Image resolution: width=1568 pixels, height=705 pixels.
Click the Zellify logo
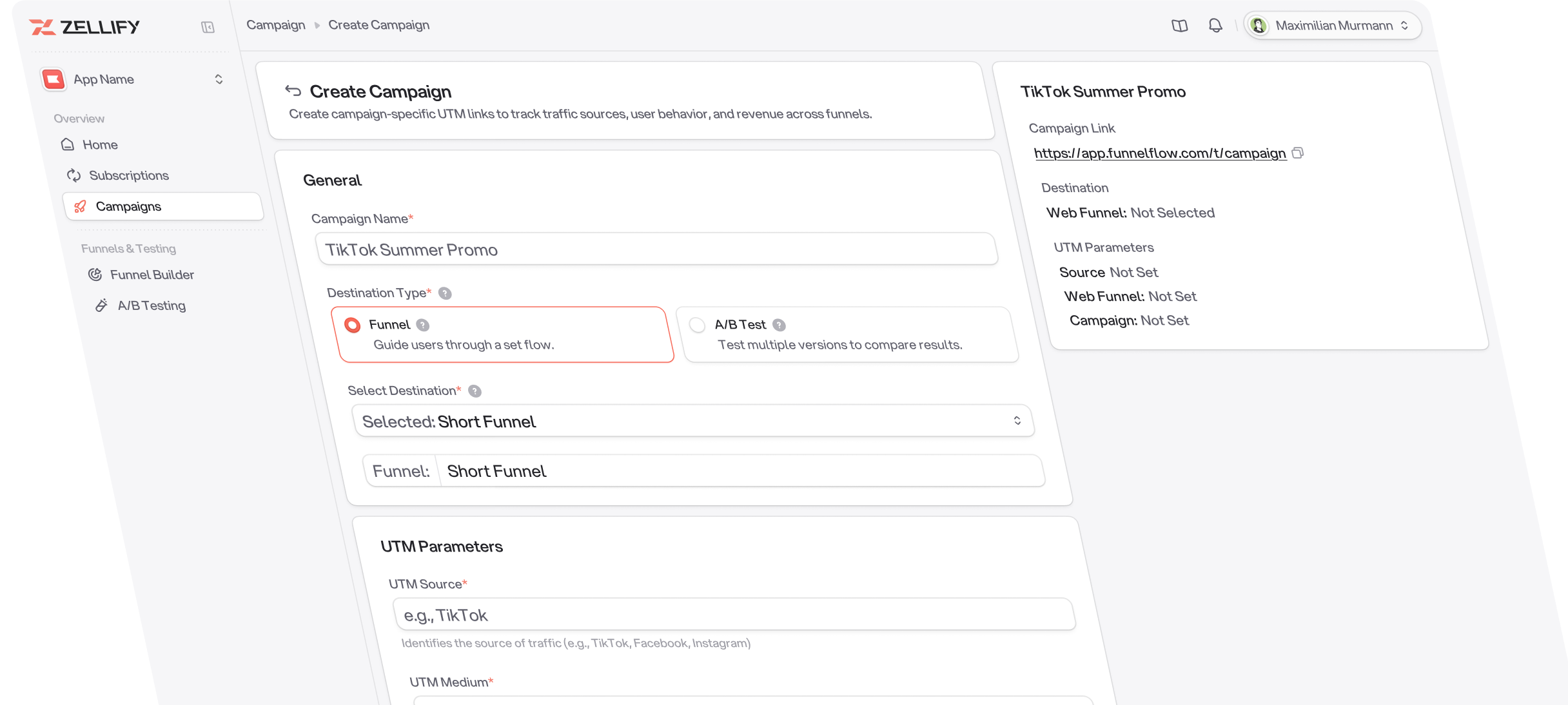tap(84, 27)
